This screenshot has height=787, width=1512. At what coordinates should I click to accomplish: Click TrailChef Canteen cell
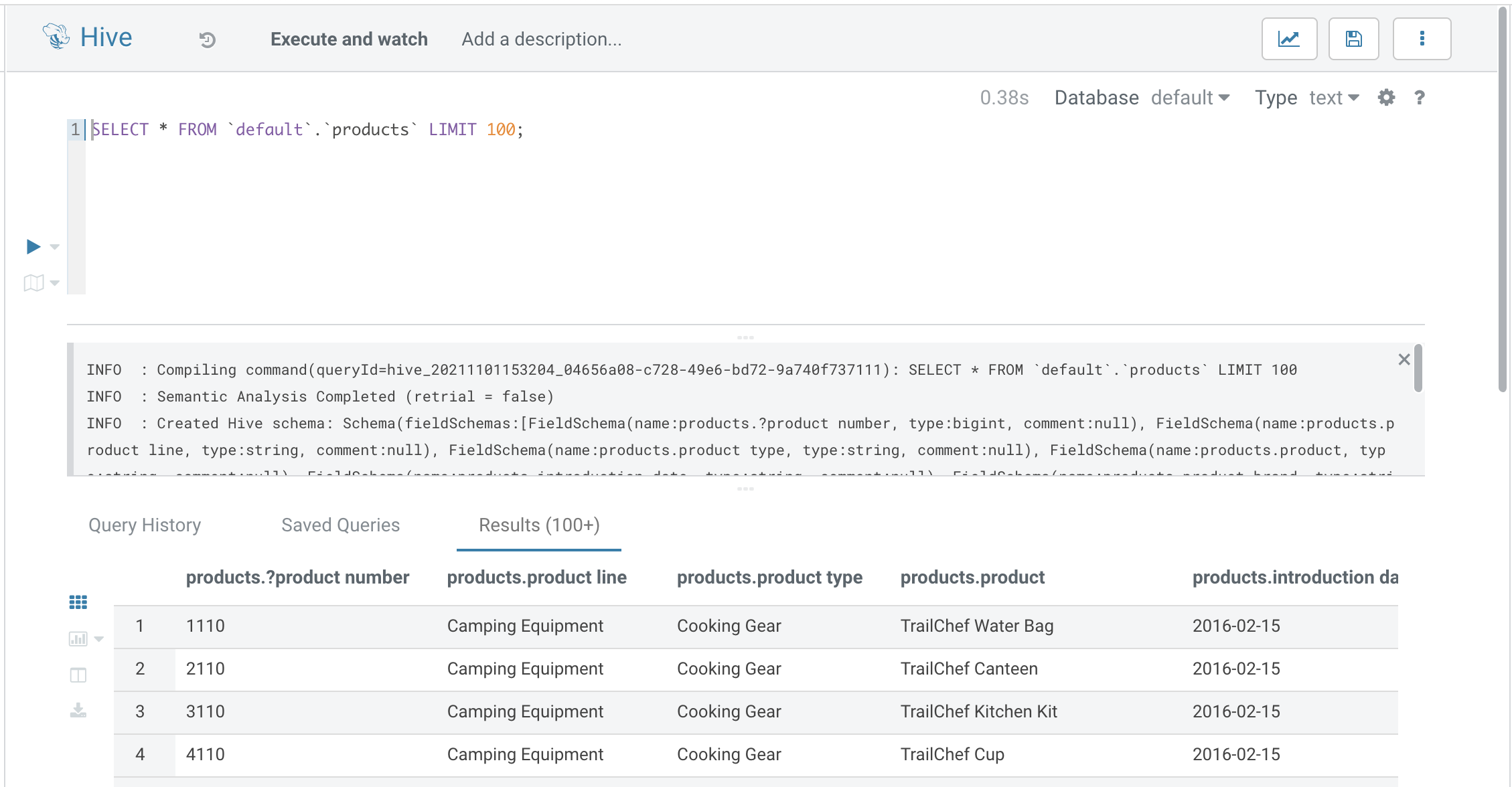(x=969, y=669)
